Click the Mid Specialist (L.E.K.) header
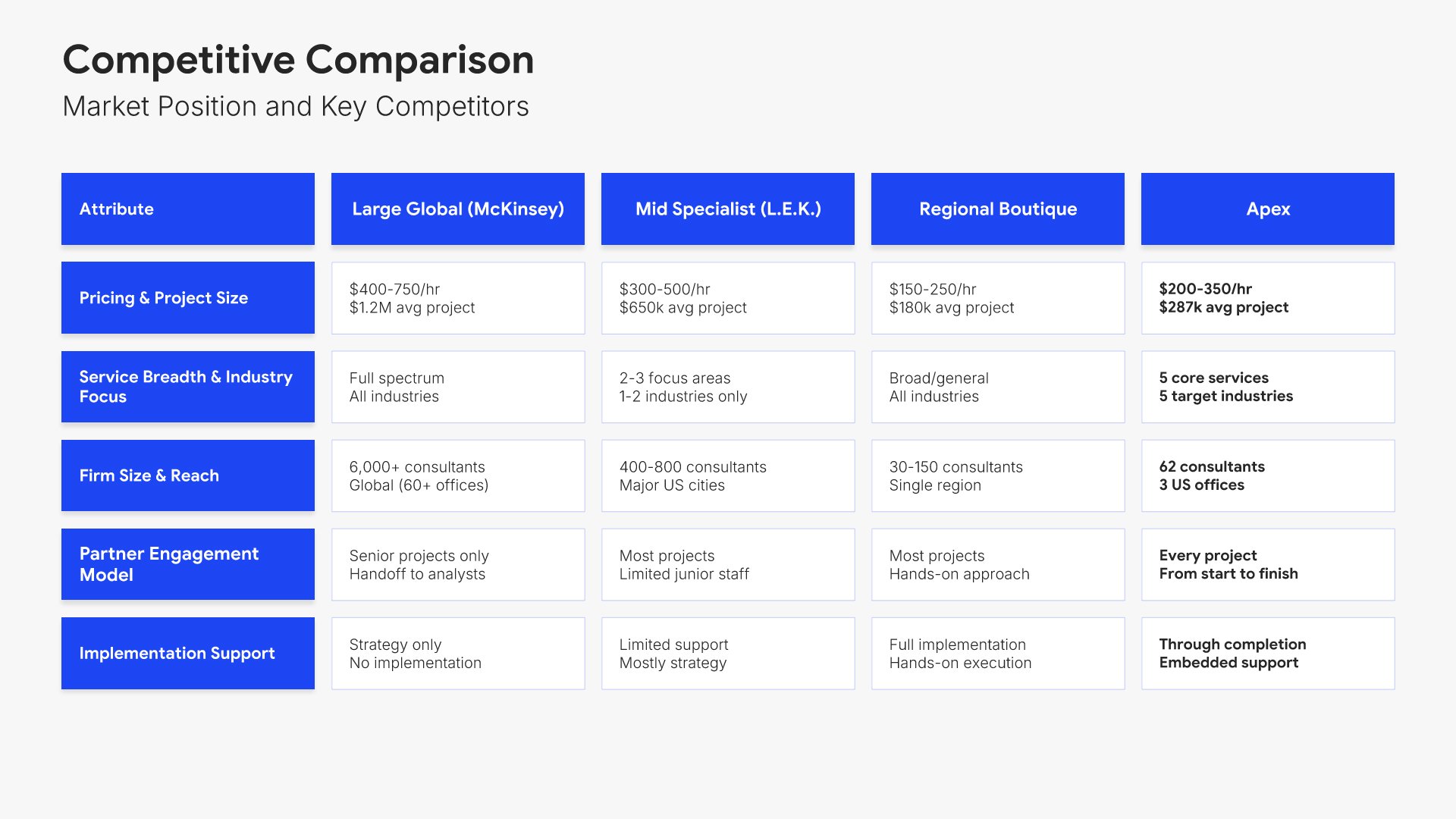Viewport: 1456px width, 819px height. click(727, 209)
